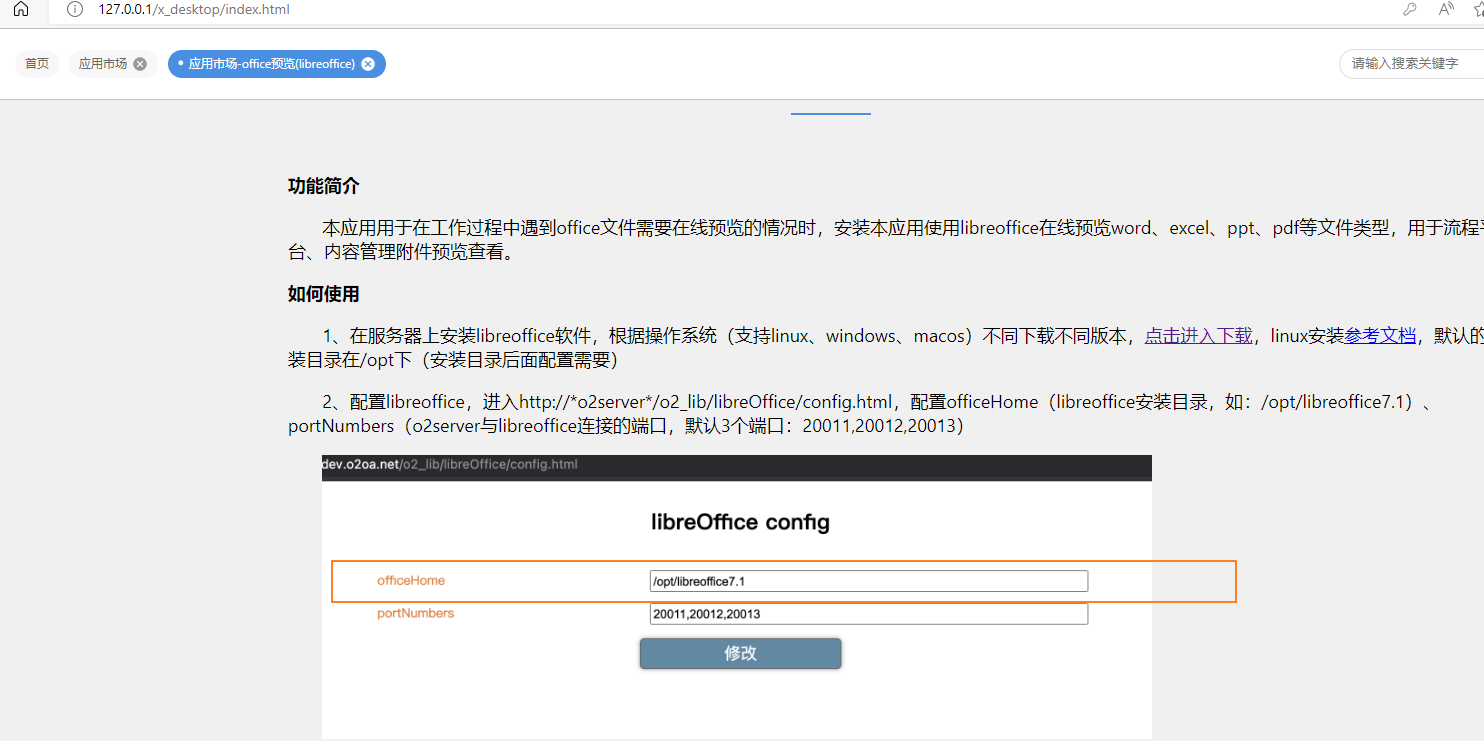Focus the 请输入搜索关键字 search box
This screenshot has width=1484, height=741.
tap(1412, 64)
